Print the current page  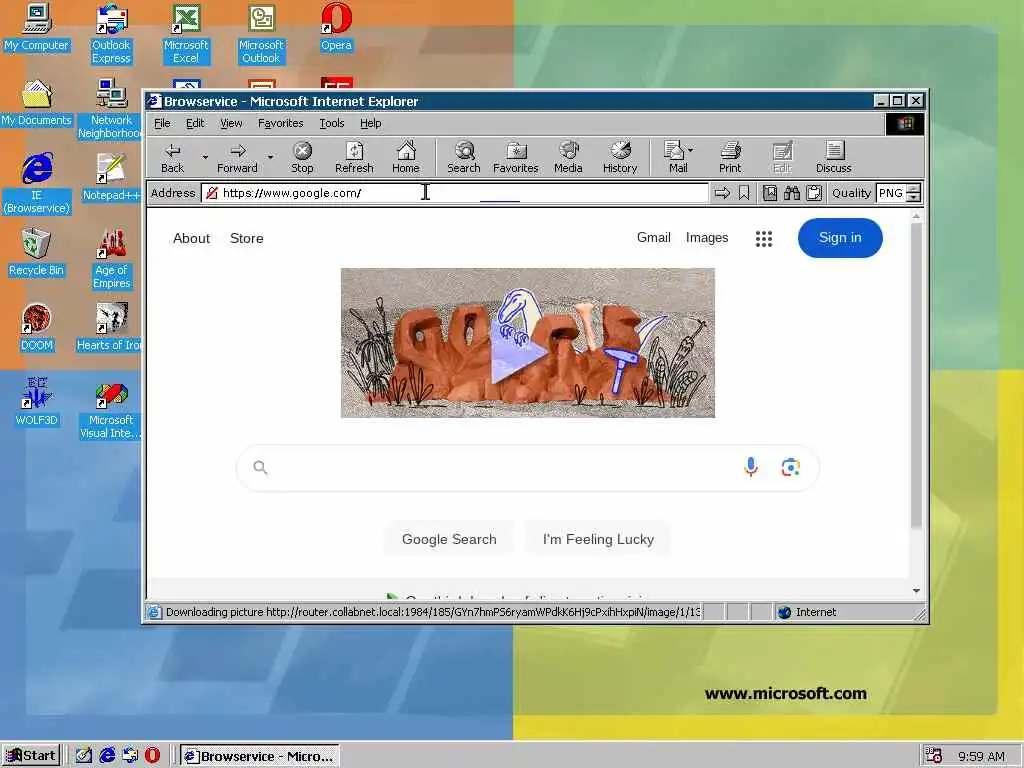click(730, 158)
